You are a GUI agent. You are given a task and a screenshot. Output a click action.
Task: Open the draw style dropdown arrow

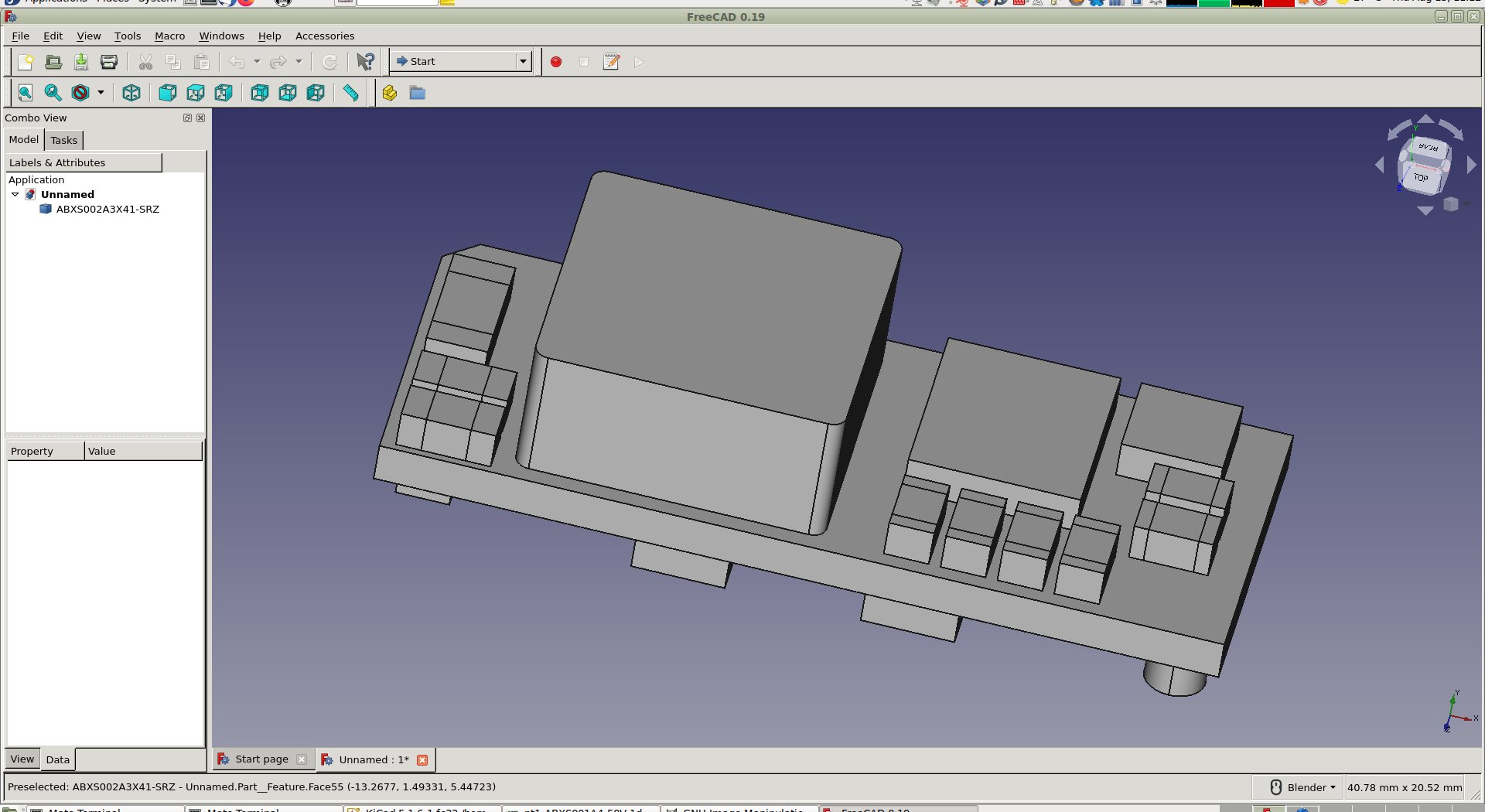pyautogui.click(x=101, y=93)
